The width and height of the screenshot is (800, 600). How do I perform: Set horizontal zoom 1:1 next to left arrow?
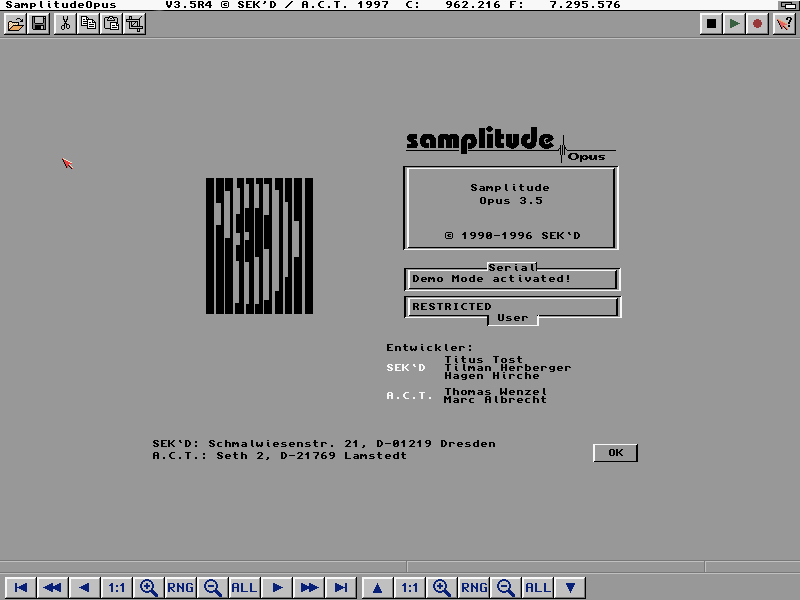(x=116, y=587)
